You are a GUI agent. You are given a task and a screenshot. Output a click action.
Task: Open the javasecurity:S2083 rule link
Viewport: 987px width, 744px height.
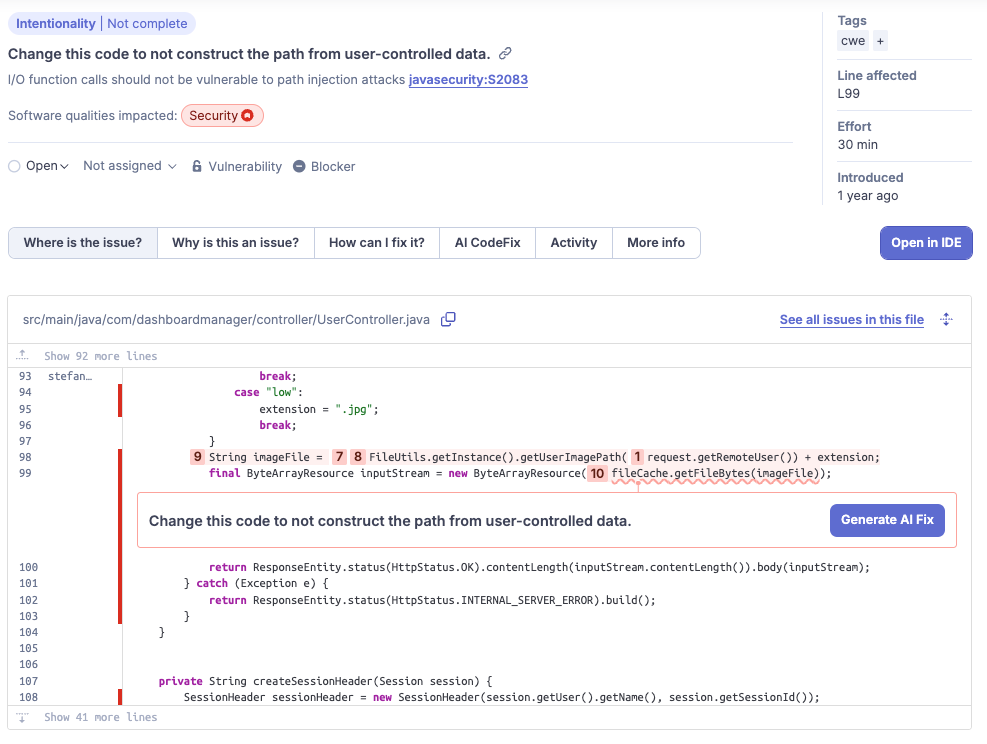coord(468,80)
